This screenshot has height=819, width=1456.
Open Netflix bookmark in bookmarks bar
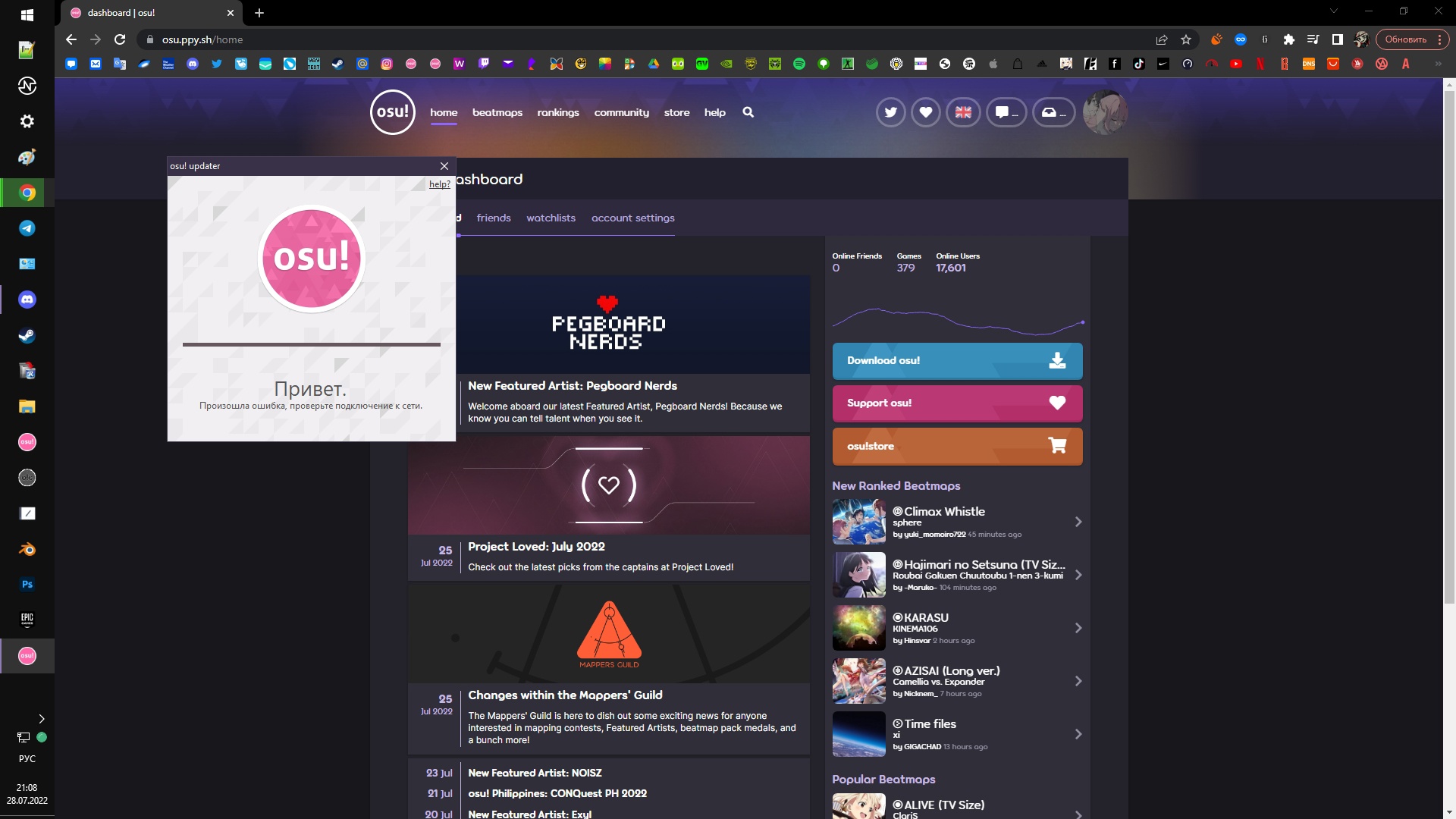coord(1260,64)
